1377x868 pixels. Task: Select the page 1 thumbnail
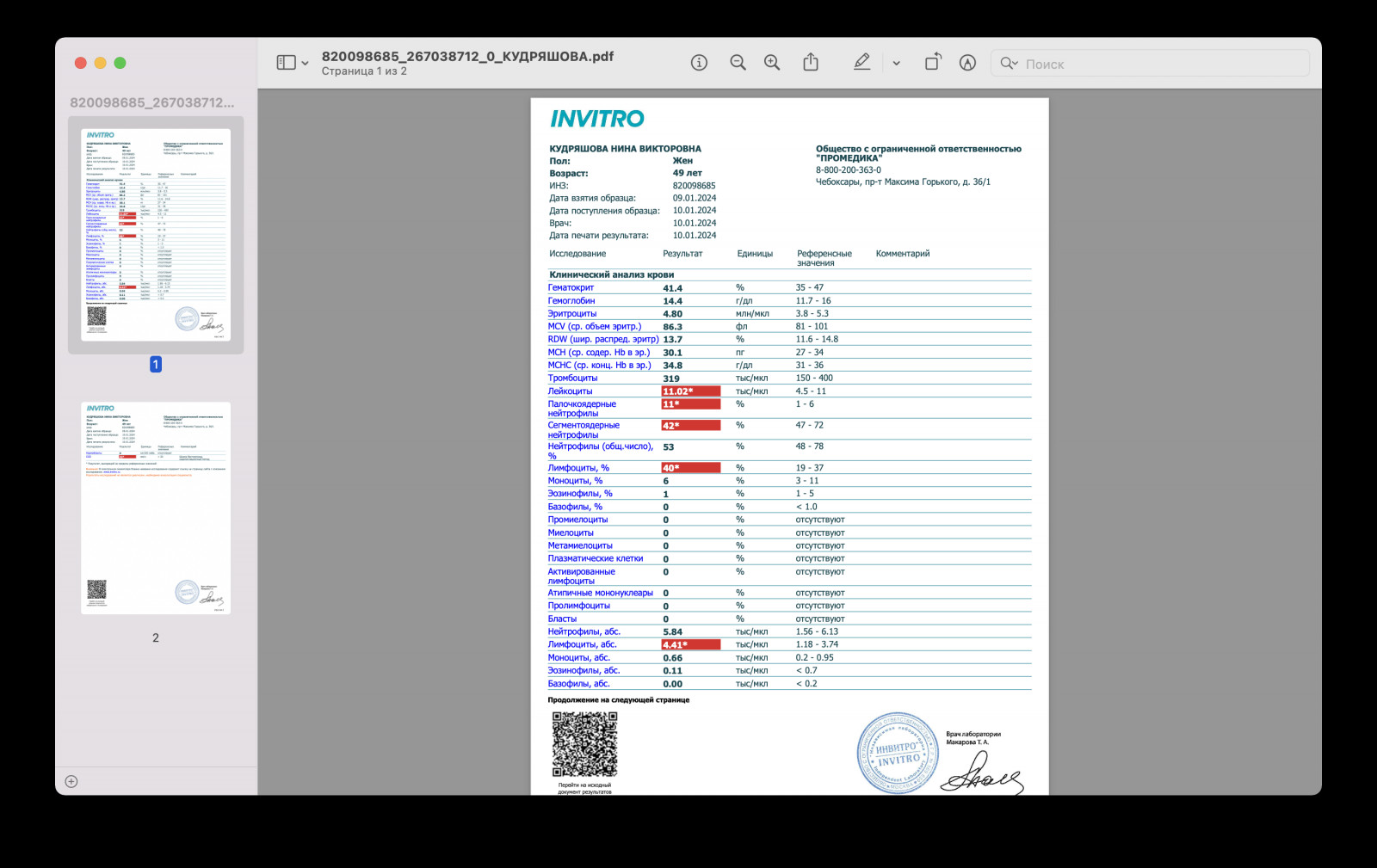point(156,235)
